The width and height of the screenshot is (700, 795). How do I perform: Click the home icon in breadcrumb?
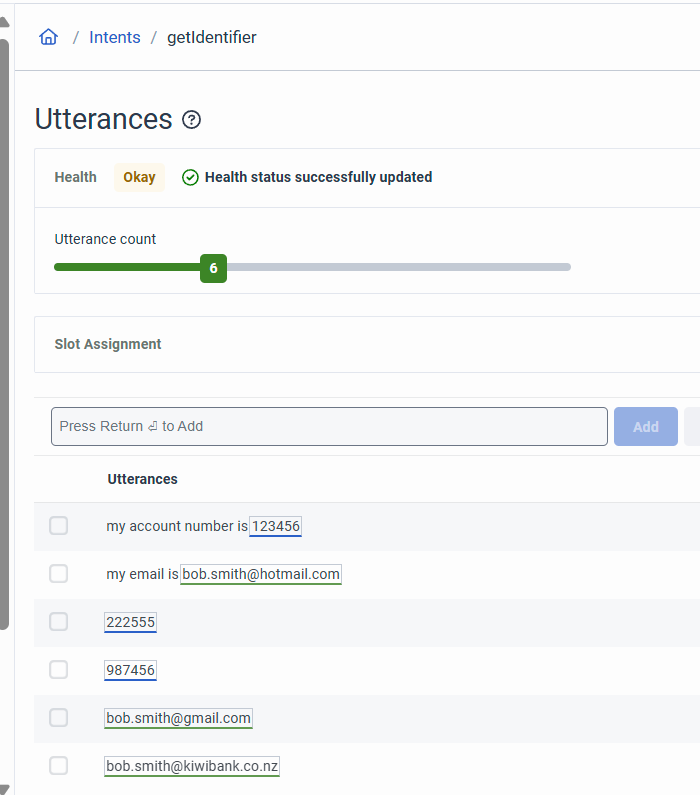[48, 37]
